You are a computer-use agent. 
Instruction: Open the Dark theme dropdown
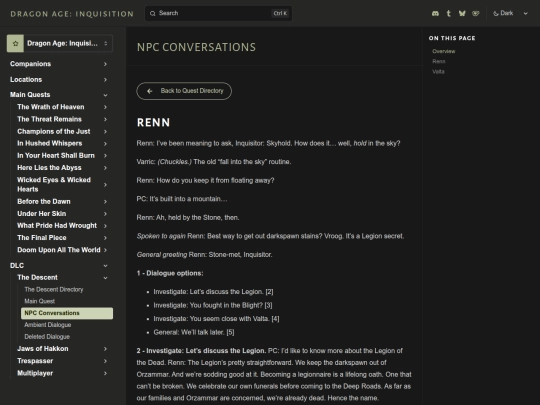(x=511, y=13)
